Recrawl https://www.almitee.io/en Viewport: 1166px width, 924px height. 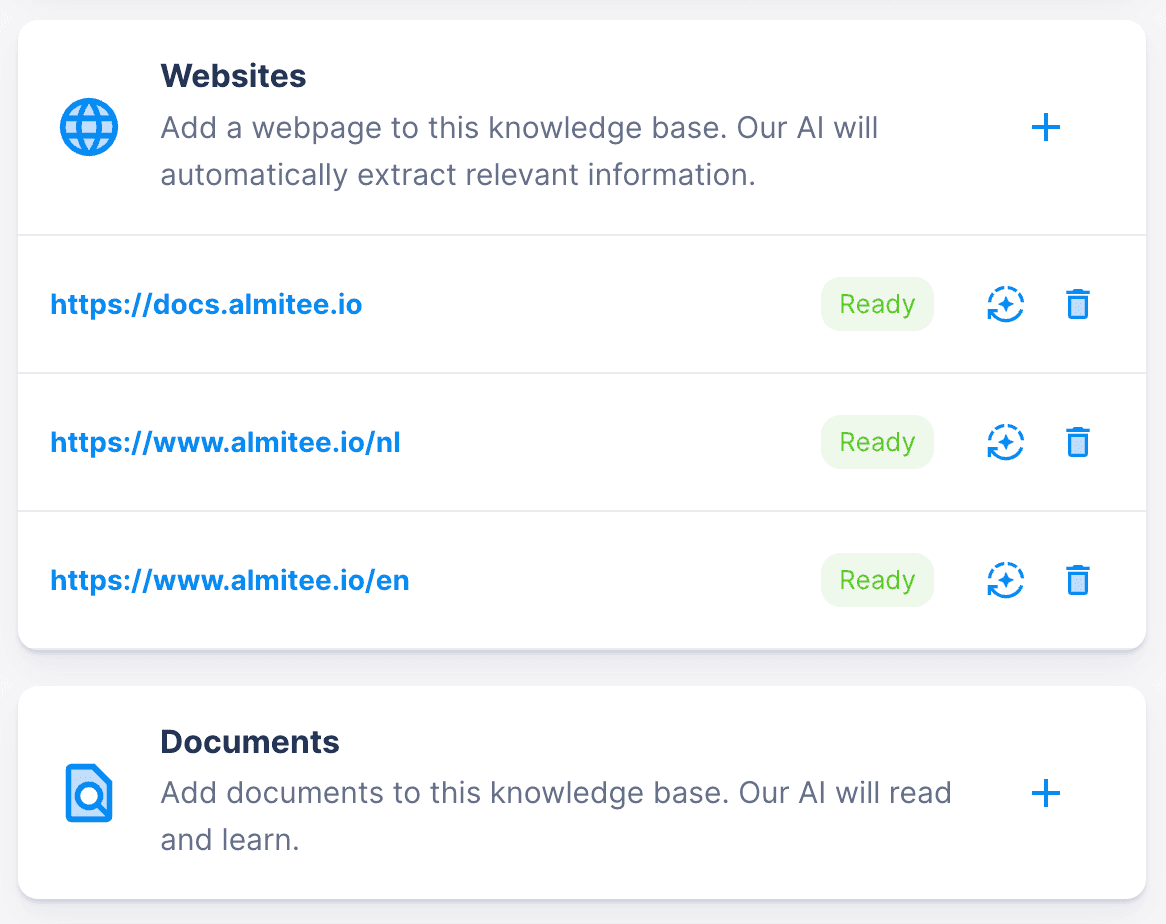(1004, 580)
